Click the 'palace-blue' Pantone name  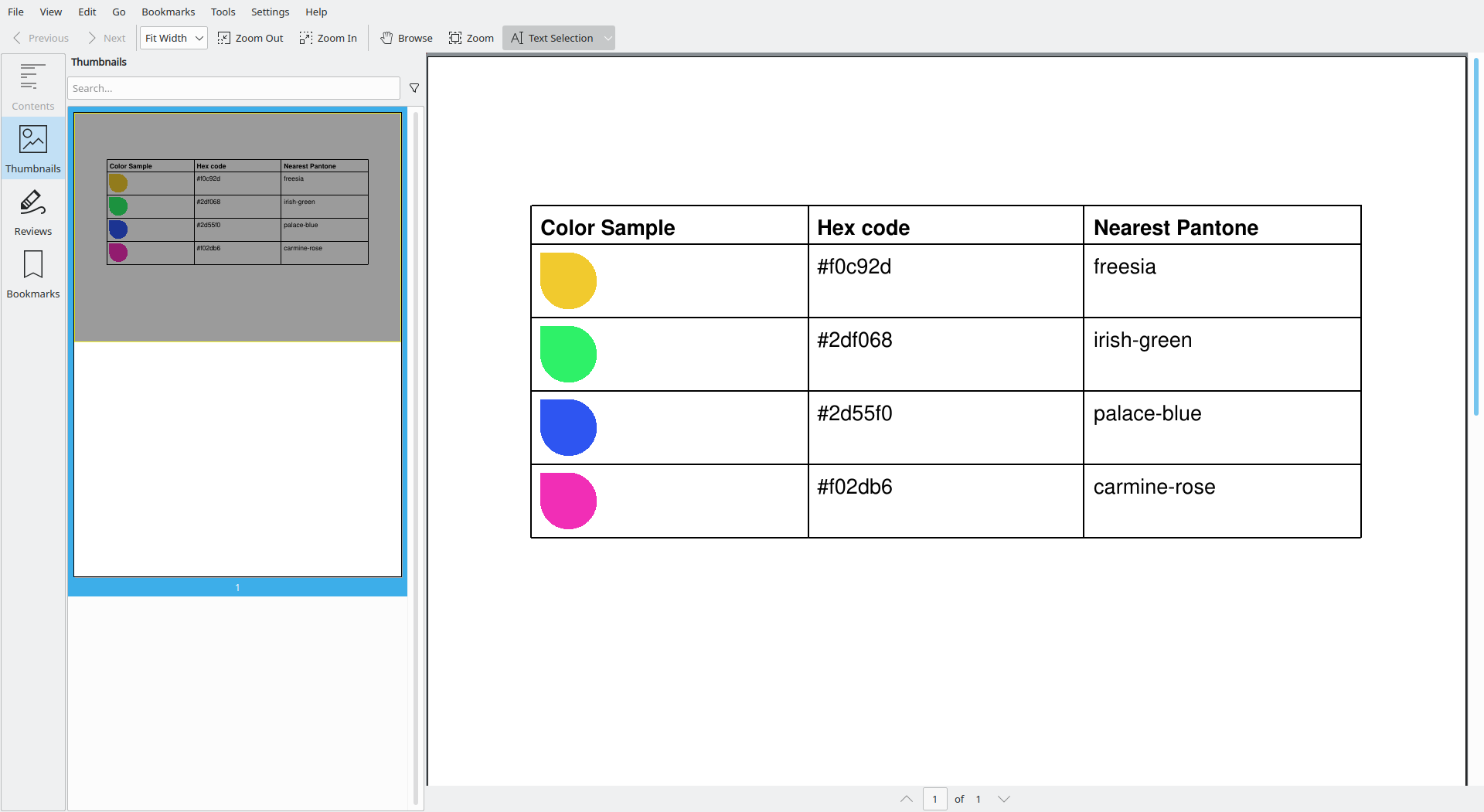[x=1147, y=413]
